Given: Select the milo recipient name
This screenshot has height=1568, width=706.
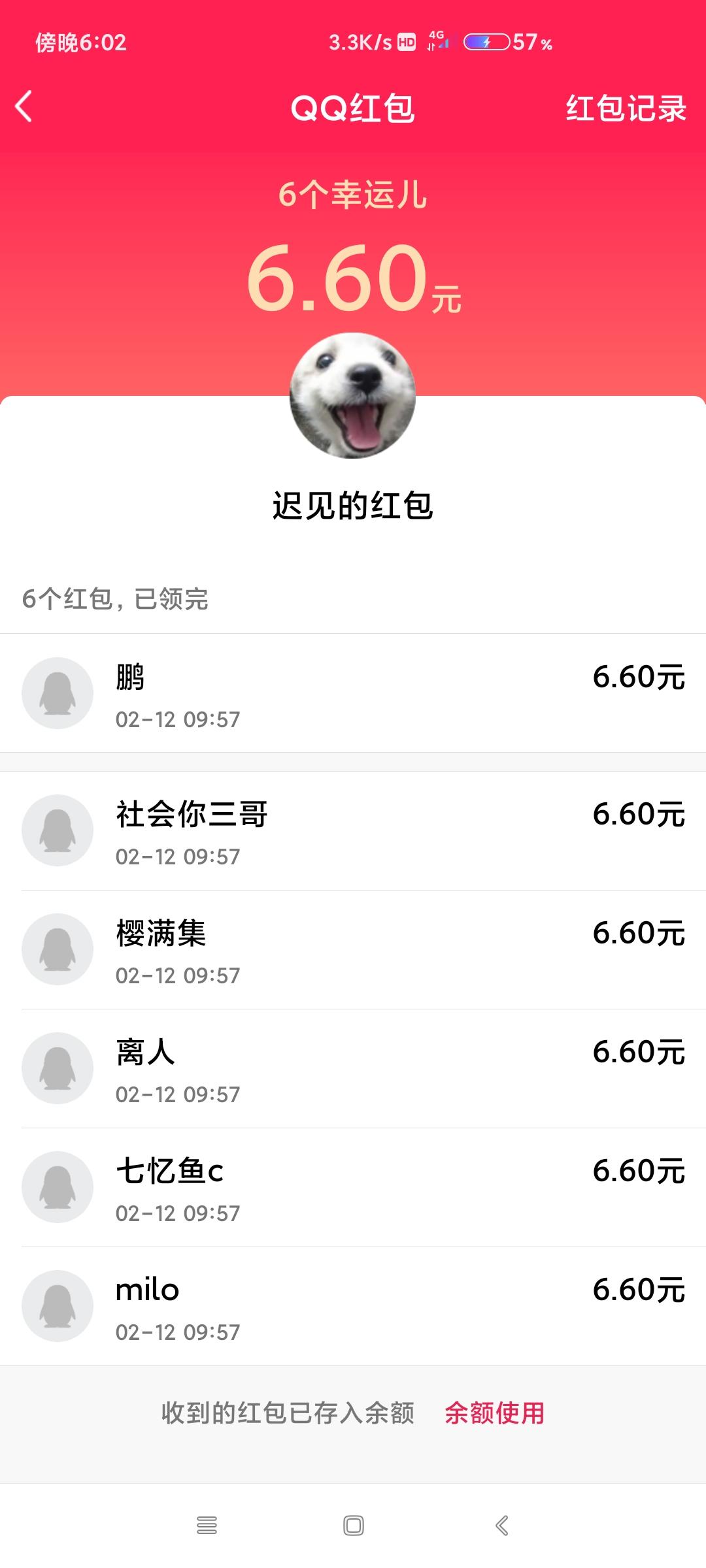Looking at the screenshot, I should pos(147,1290).
